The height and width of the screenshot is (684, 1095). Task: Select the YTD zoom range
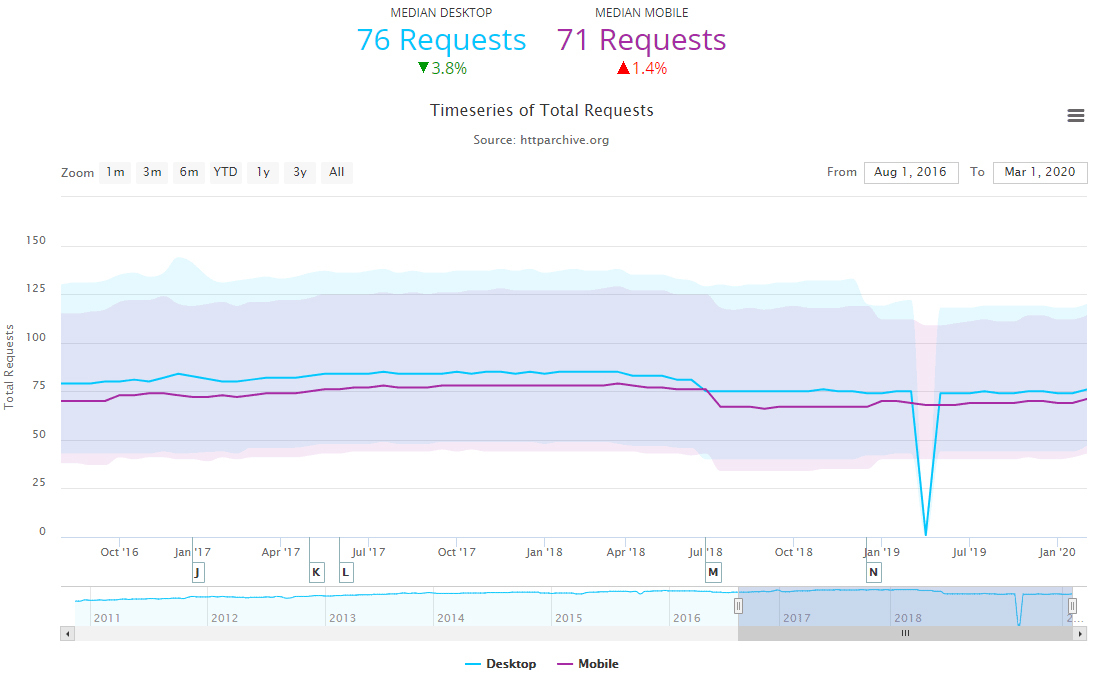coord(226,172)
